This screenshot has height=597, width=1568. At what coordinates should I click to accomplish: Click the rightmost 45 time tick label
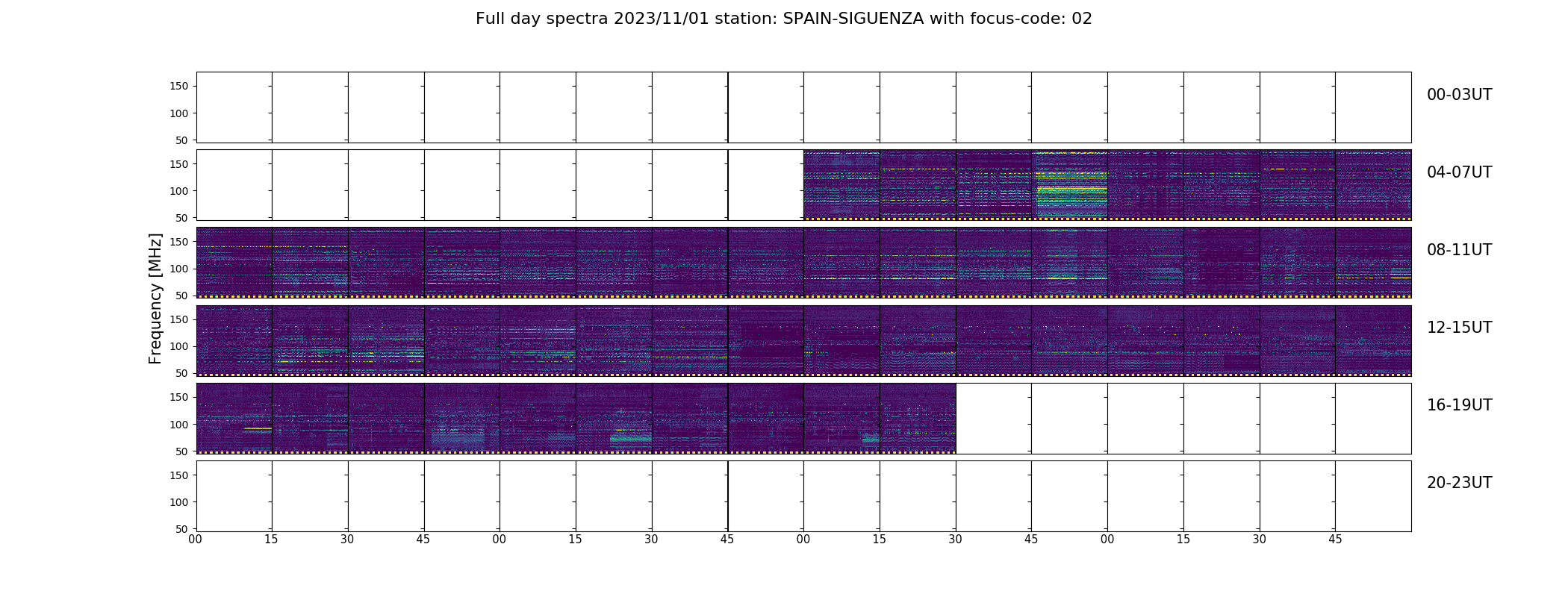pyautogui.click(x=1335, y=540)
